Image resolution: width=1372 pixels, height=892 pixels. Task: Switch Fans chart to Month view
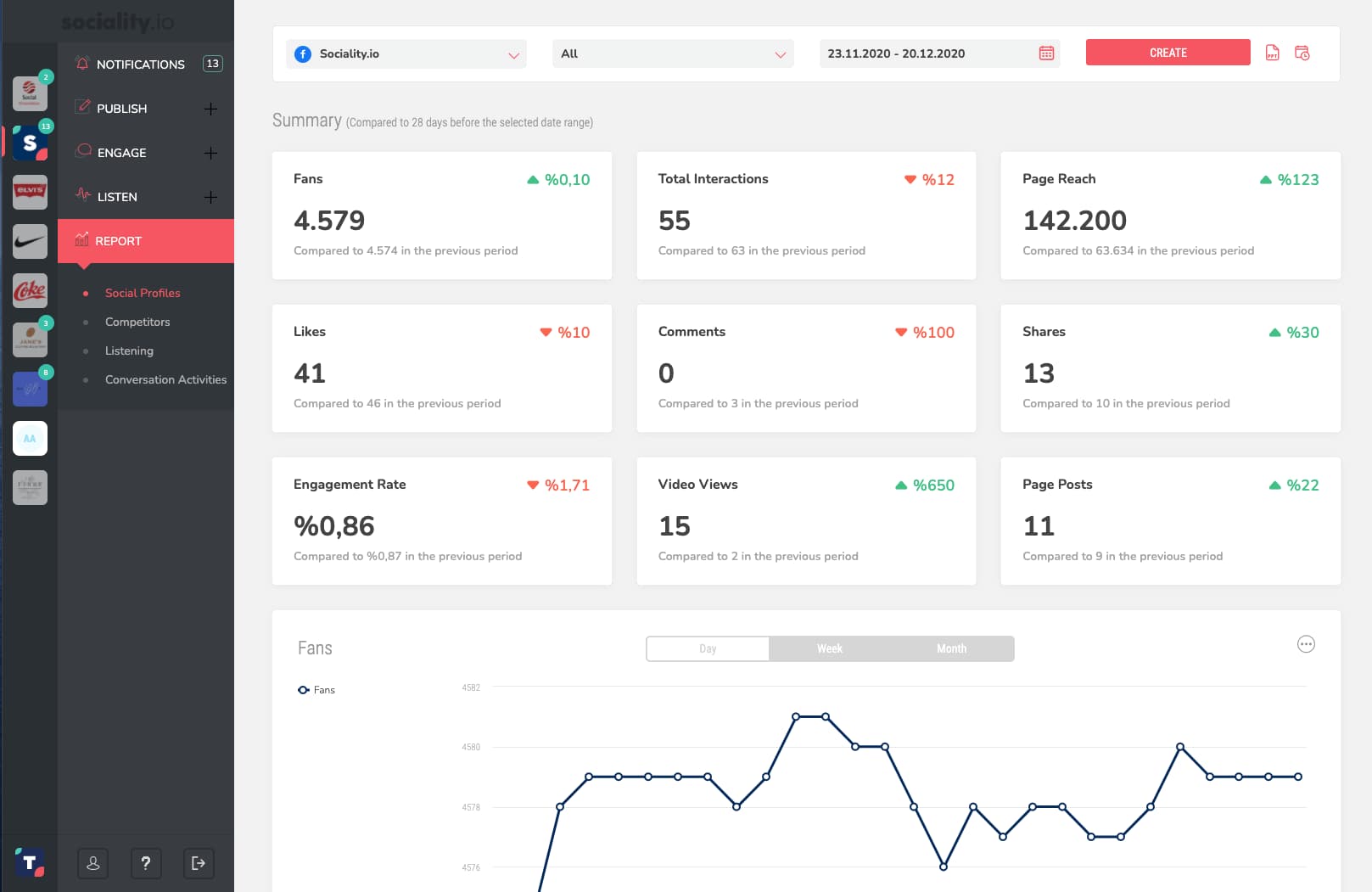tap(952, 648)
